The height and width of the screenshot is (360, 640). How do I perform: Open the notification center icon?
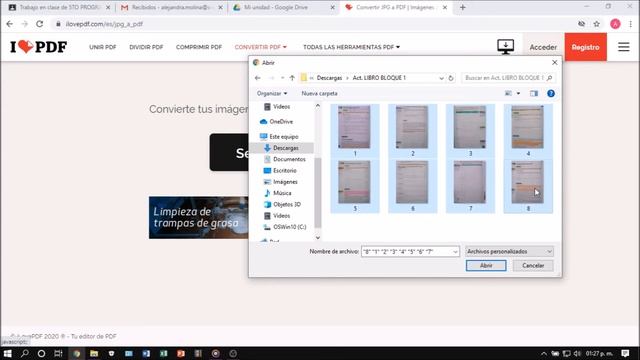[625, 353]
